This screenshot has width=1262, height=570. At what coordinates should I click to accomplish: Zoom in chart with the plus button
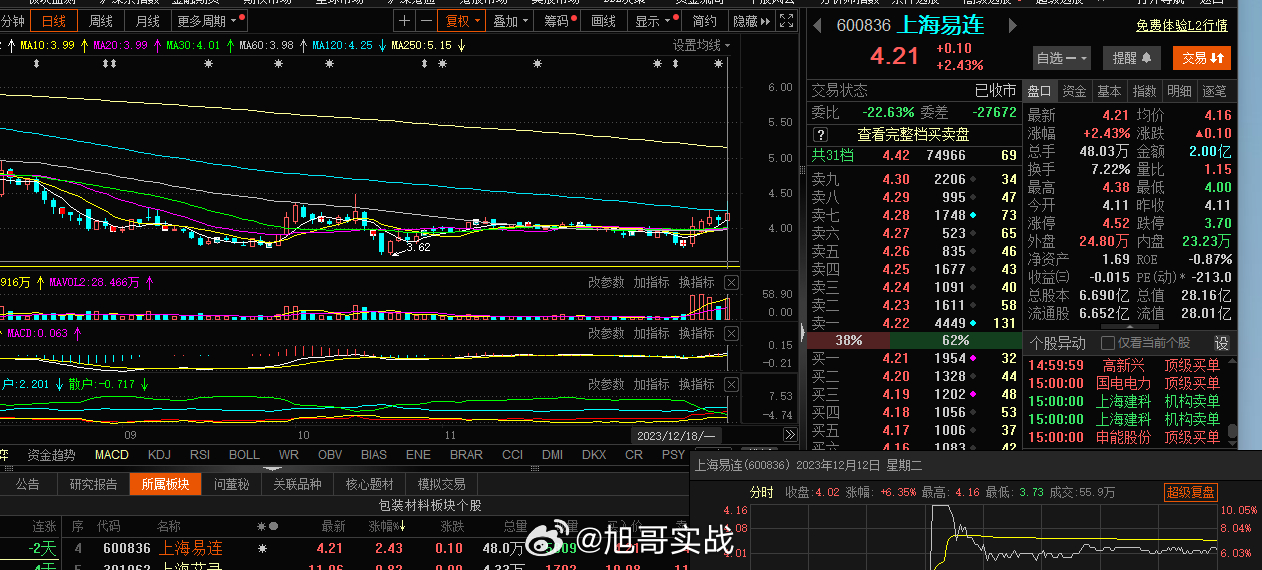click(404, 21)
